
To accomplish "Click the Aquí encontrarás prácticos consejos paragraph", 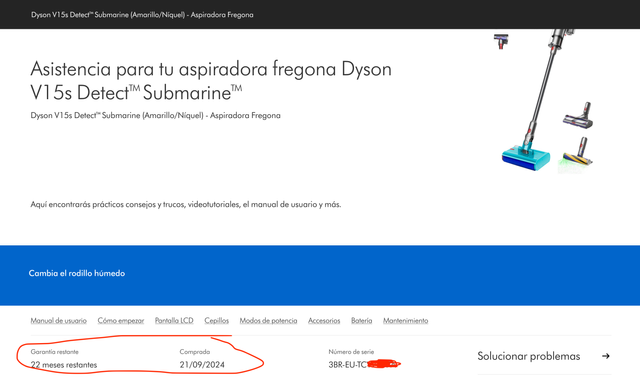I will 186,204.
